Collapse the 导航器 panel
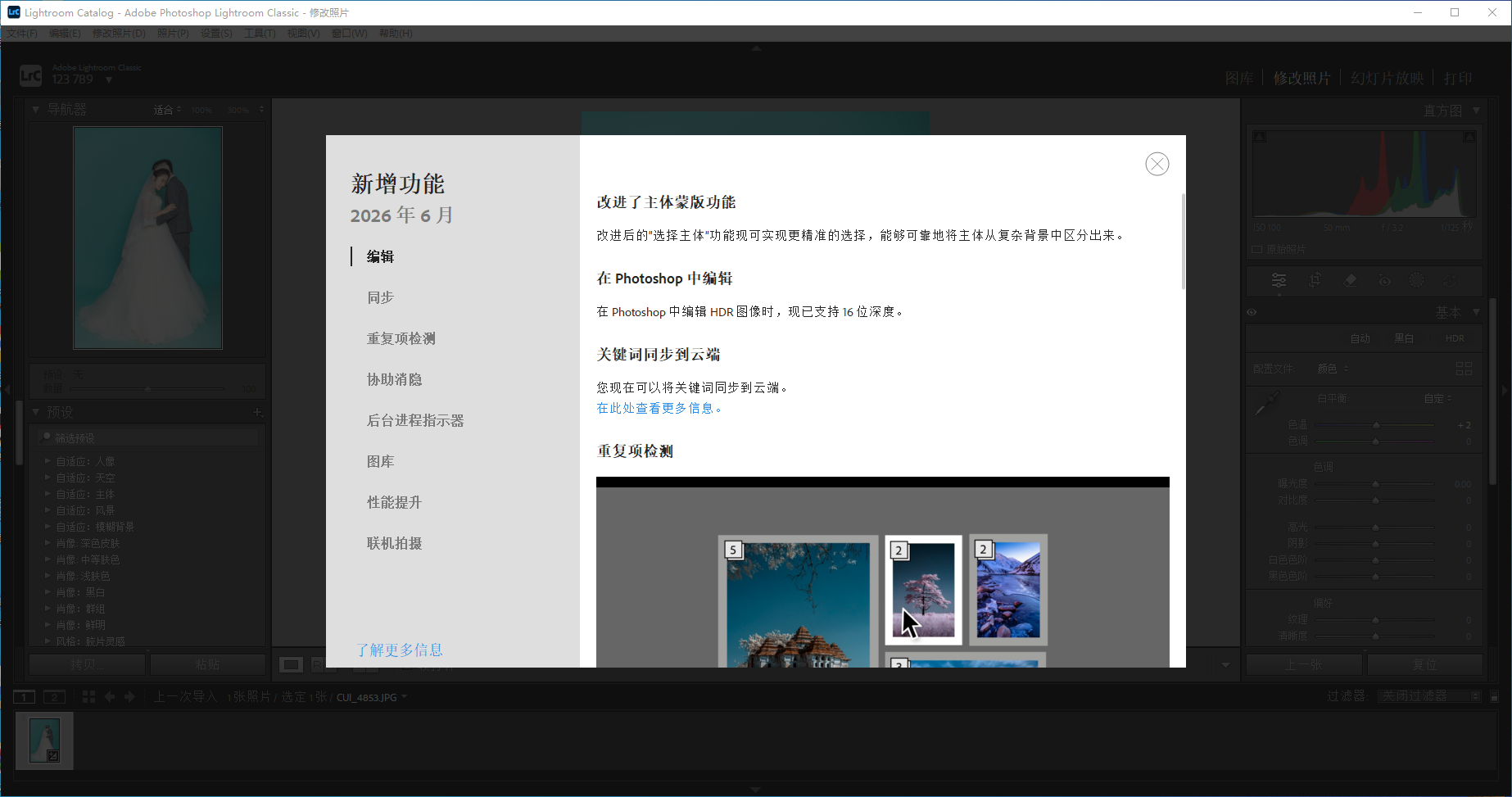 tap(35, 109)
